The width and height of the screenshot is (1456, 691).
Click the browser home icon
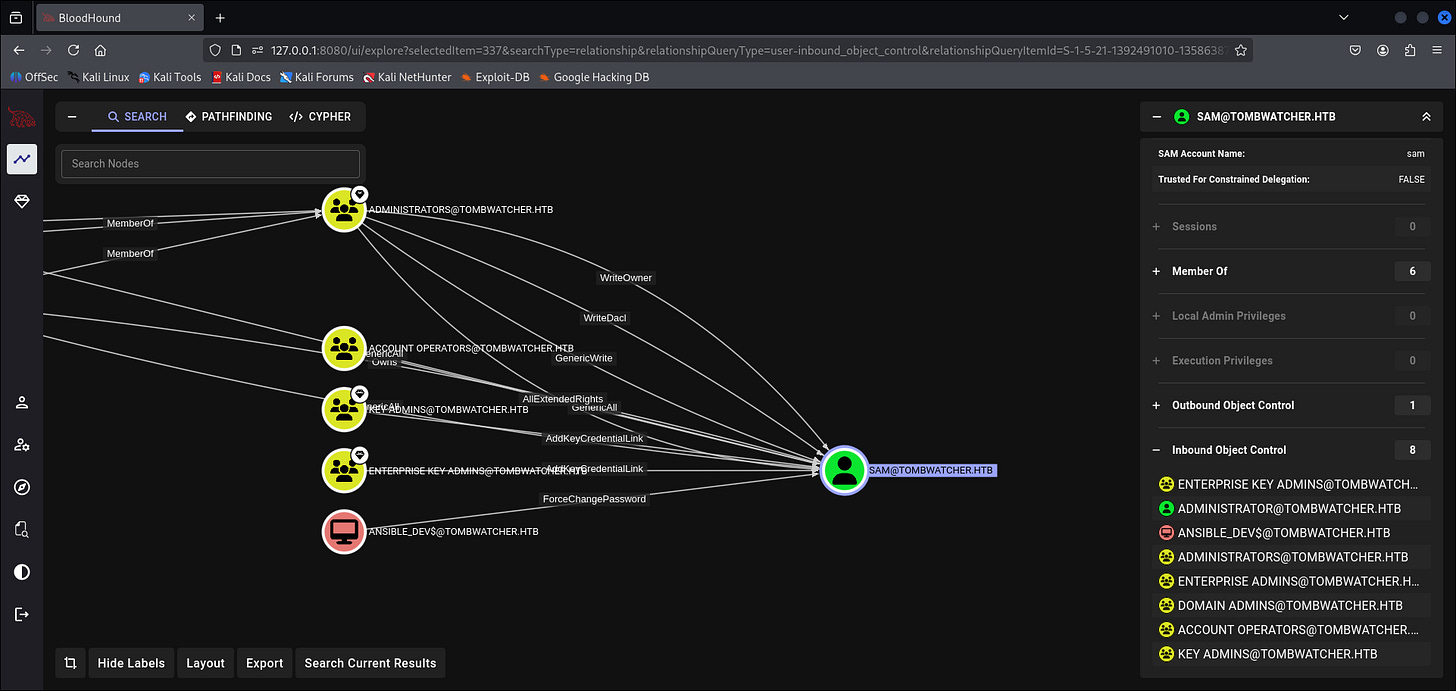coord(100,50)
